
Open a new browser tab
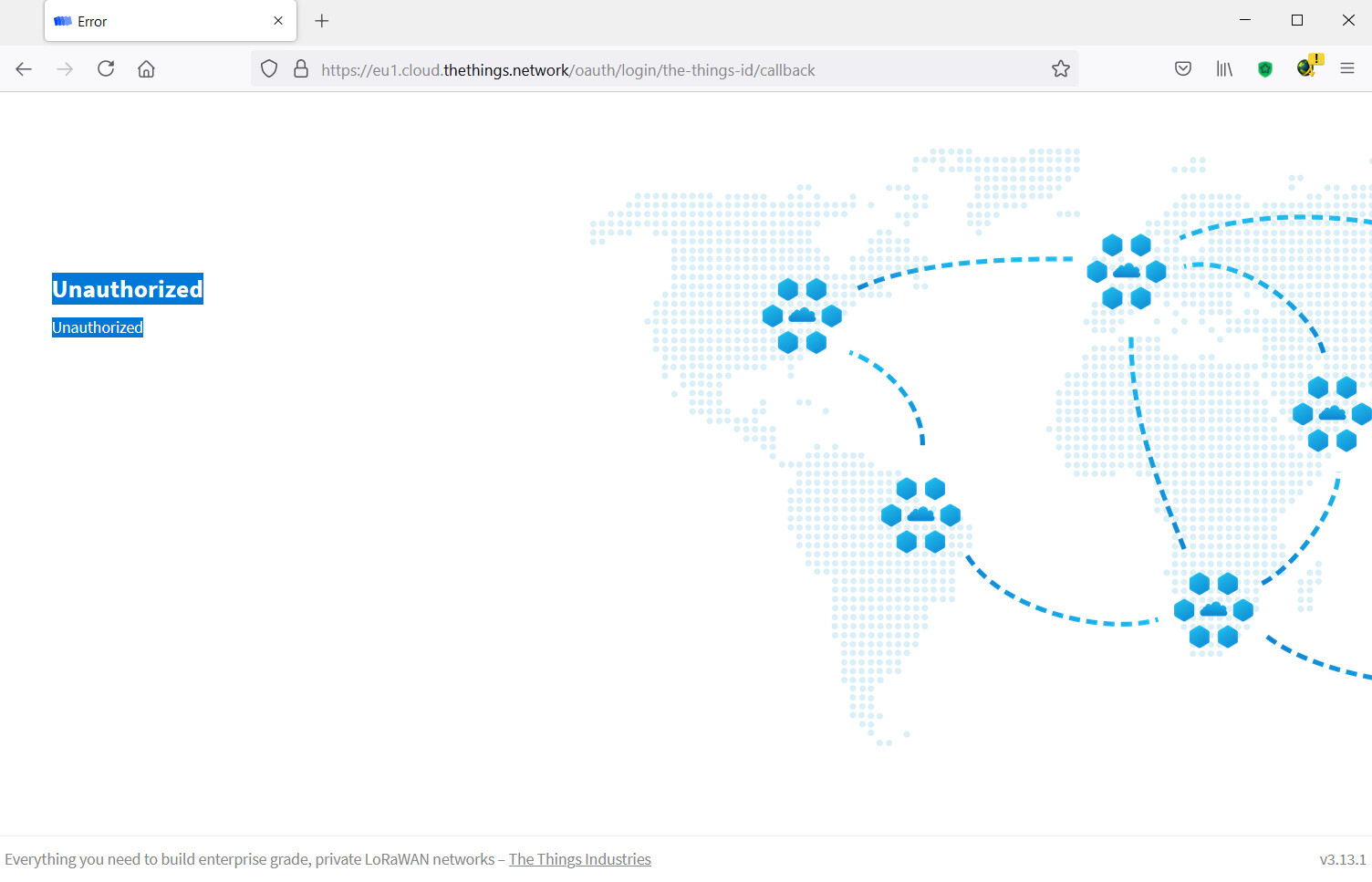coord(322,21)
